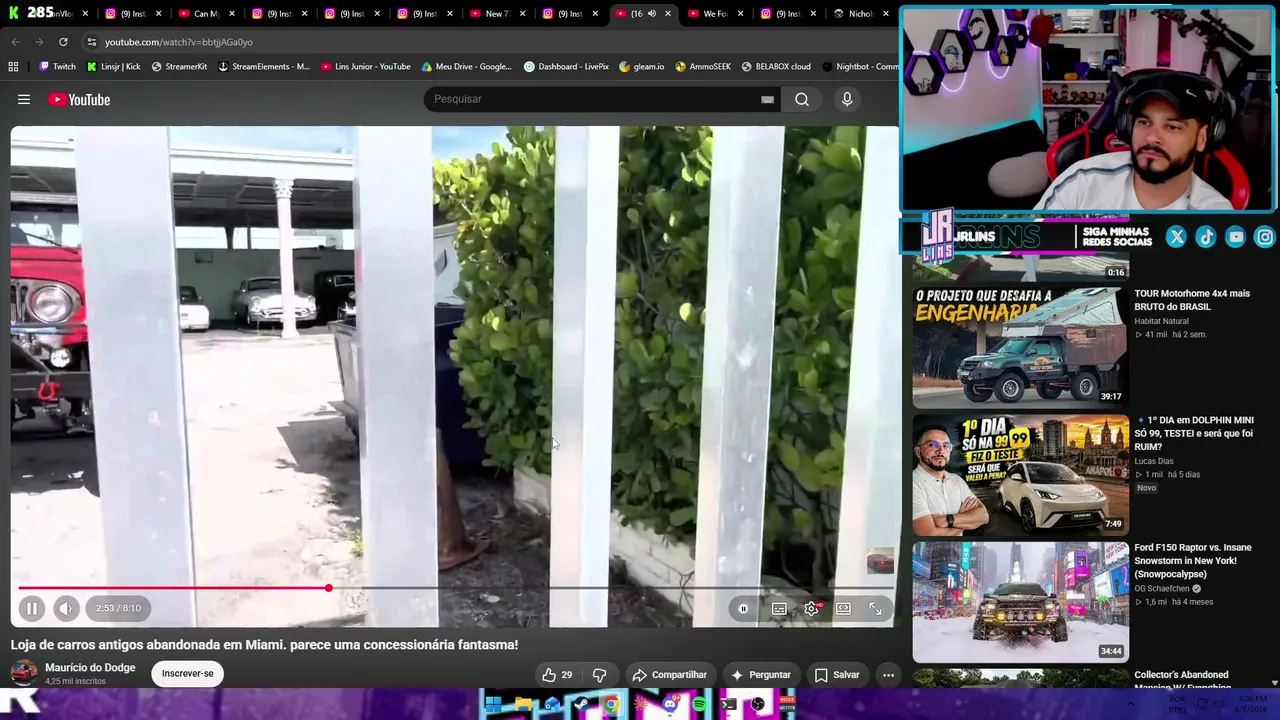The width and height of the screenshot is (1280, 720).
Task: Click the browser address bar URL
Action: (x=179, y=42)
